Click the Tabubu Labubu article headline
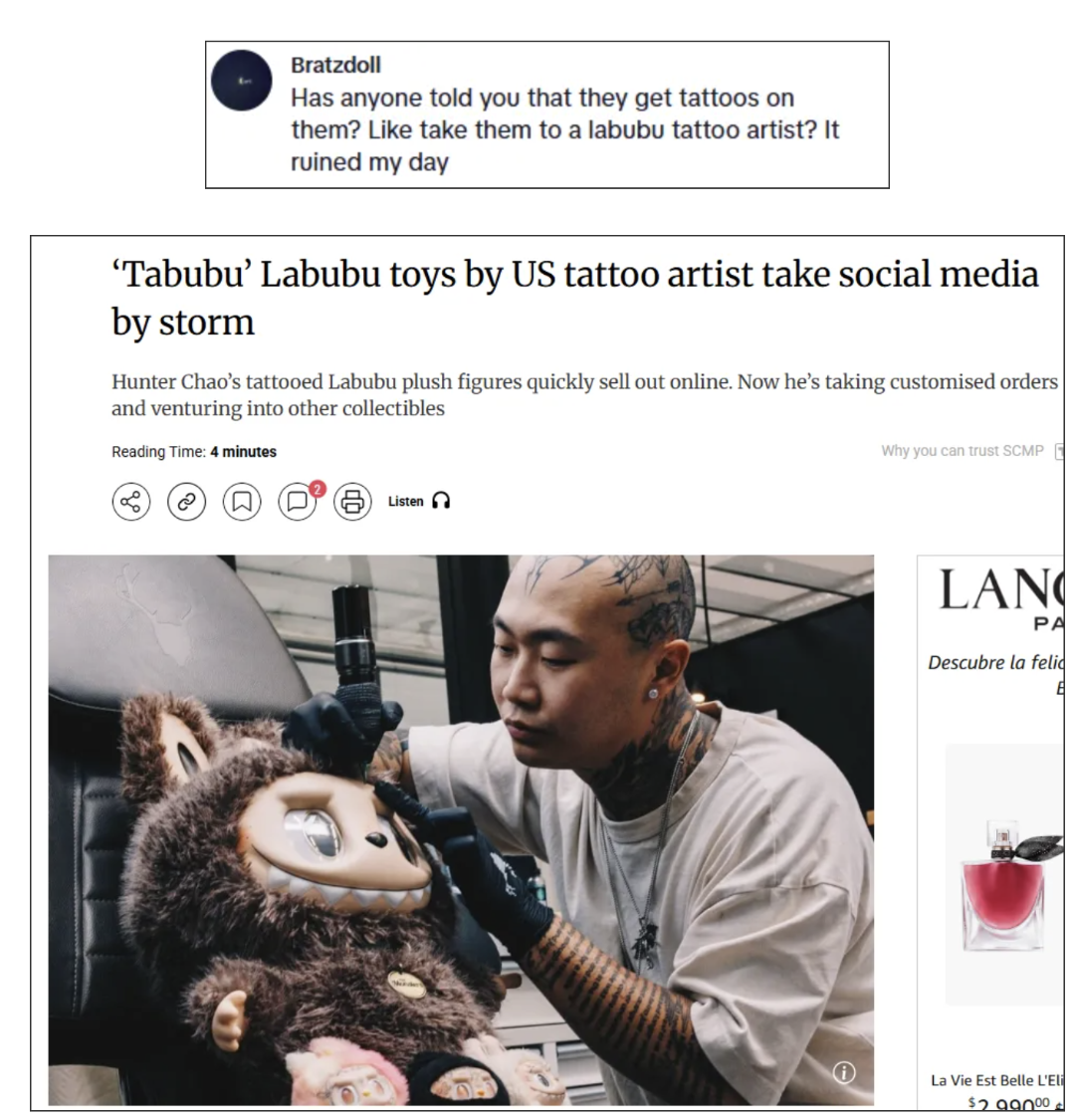 pos(575,298)
